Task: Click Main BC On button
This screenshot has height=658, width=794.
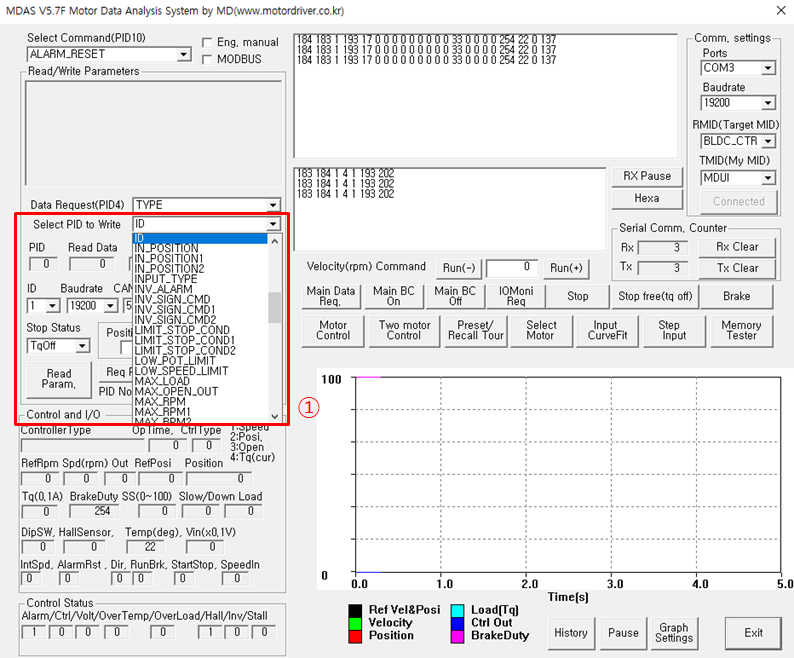Action: click(393, 296)
